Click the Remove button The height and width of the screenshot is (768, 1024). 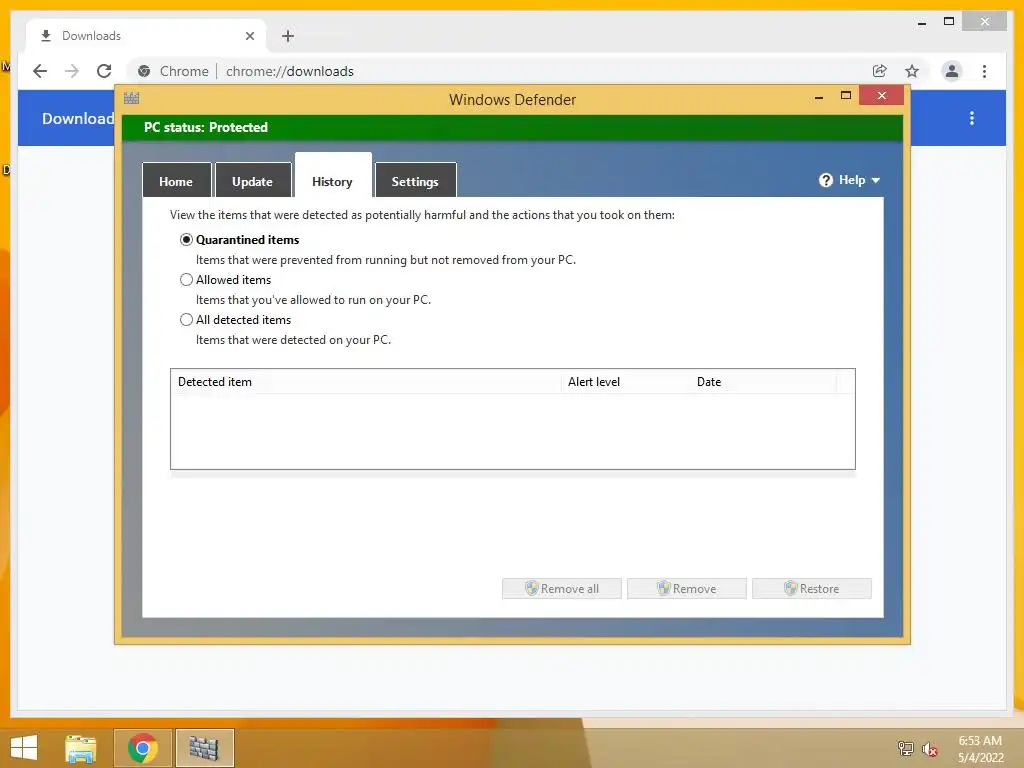pyautogui.click(x=686, y=588)
